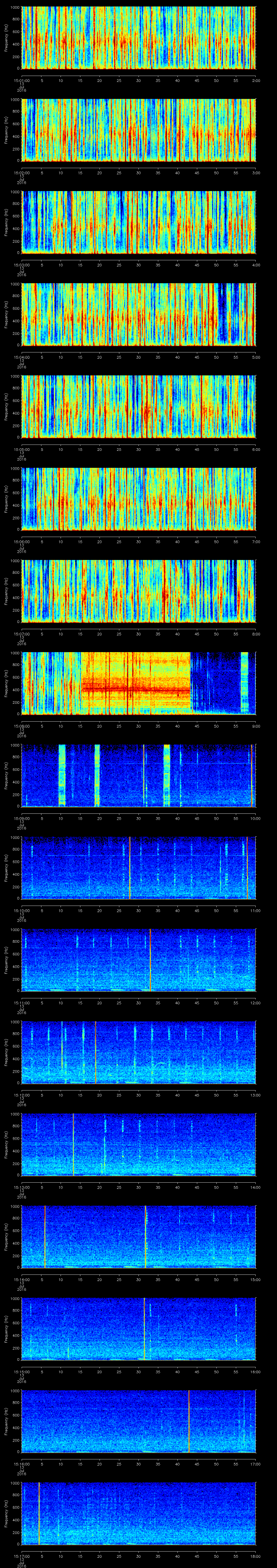Image resolution: width=277 pixels, height=1568 pixels.
Task: Select the '15:03:00' time label
Action: click(22, 264)
